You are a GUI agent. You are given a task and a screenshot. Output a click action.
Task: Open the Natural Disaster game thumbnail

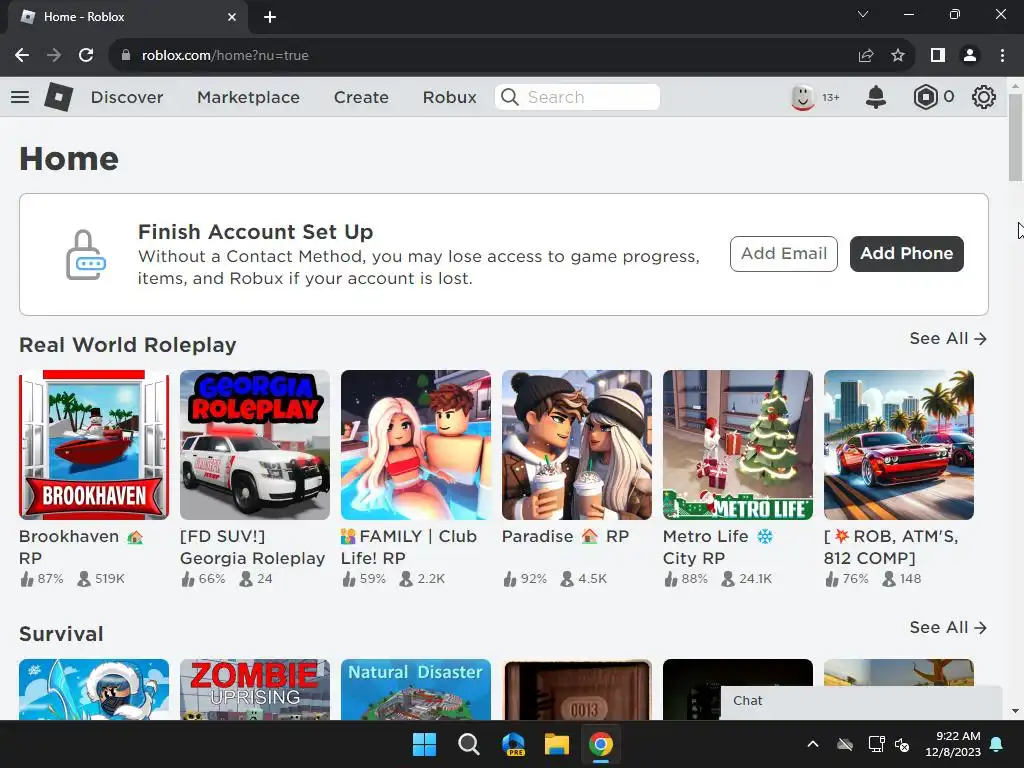click(416, 689)
